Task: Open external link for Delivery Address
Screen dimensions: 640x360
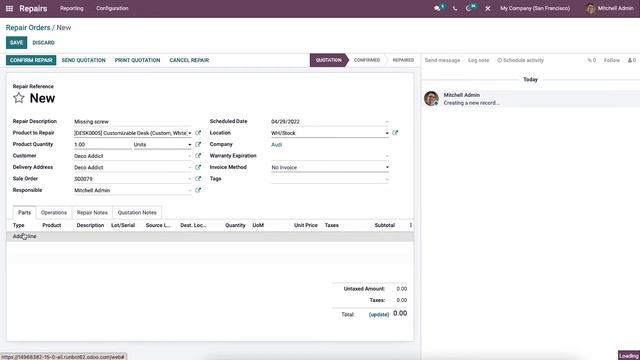Action: coord(198,167)
